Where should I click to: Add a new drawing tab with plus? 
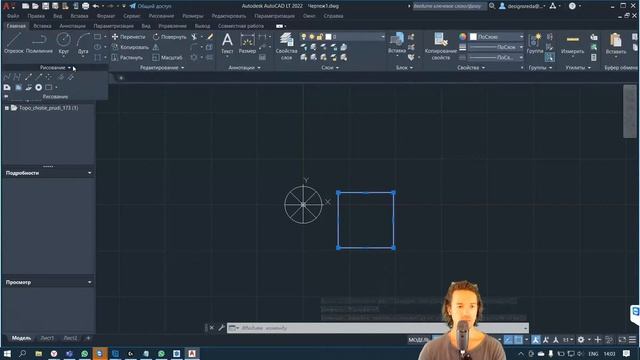click(121, 78)
